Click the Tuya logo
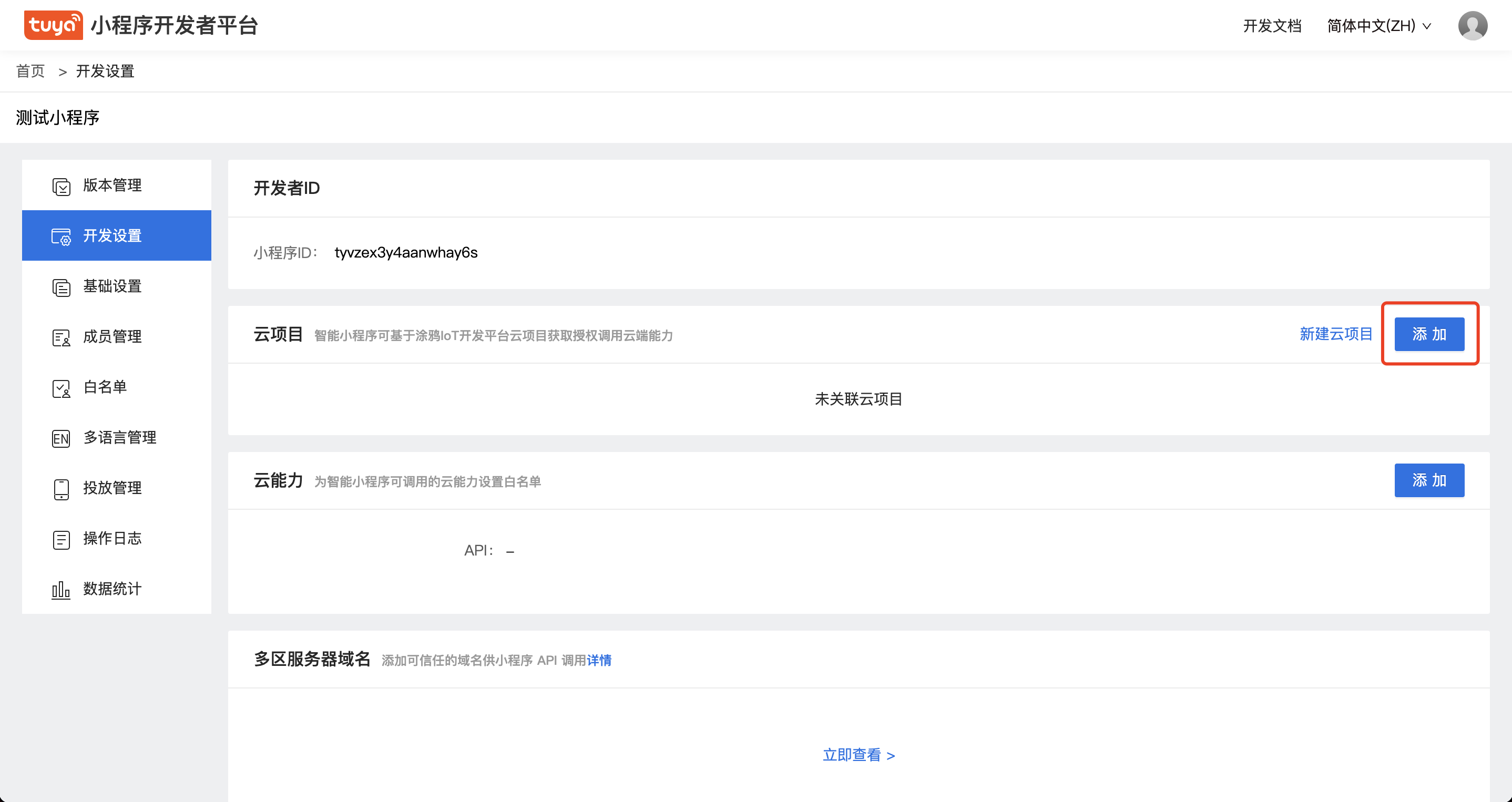This screenshot has width=1512, height=802. point(53,25)
